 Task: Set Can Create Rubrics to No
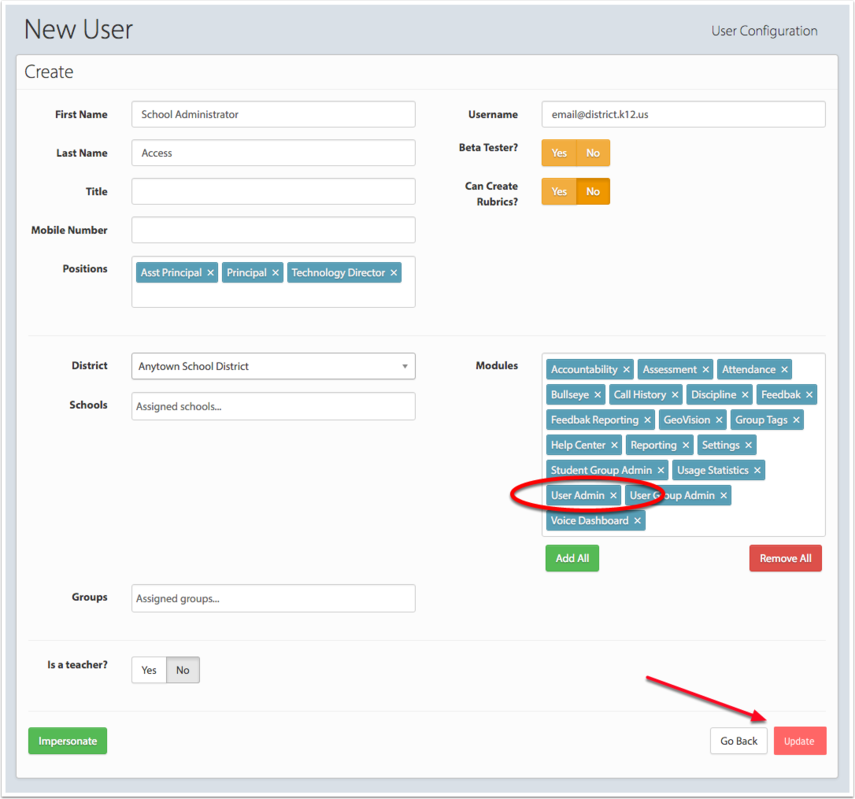(x=593, y=191)
